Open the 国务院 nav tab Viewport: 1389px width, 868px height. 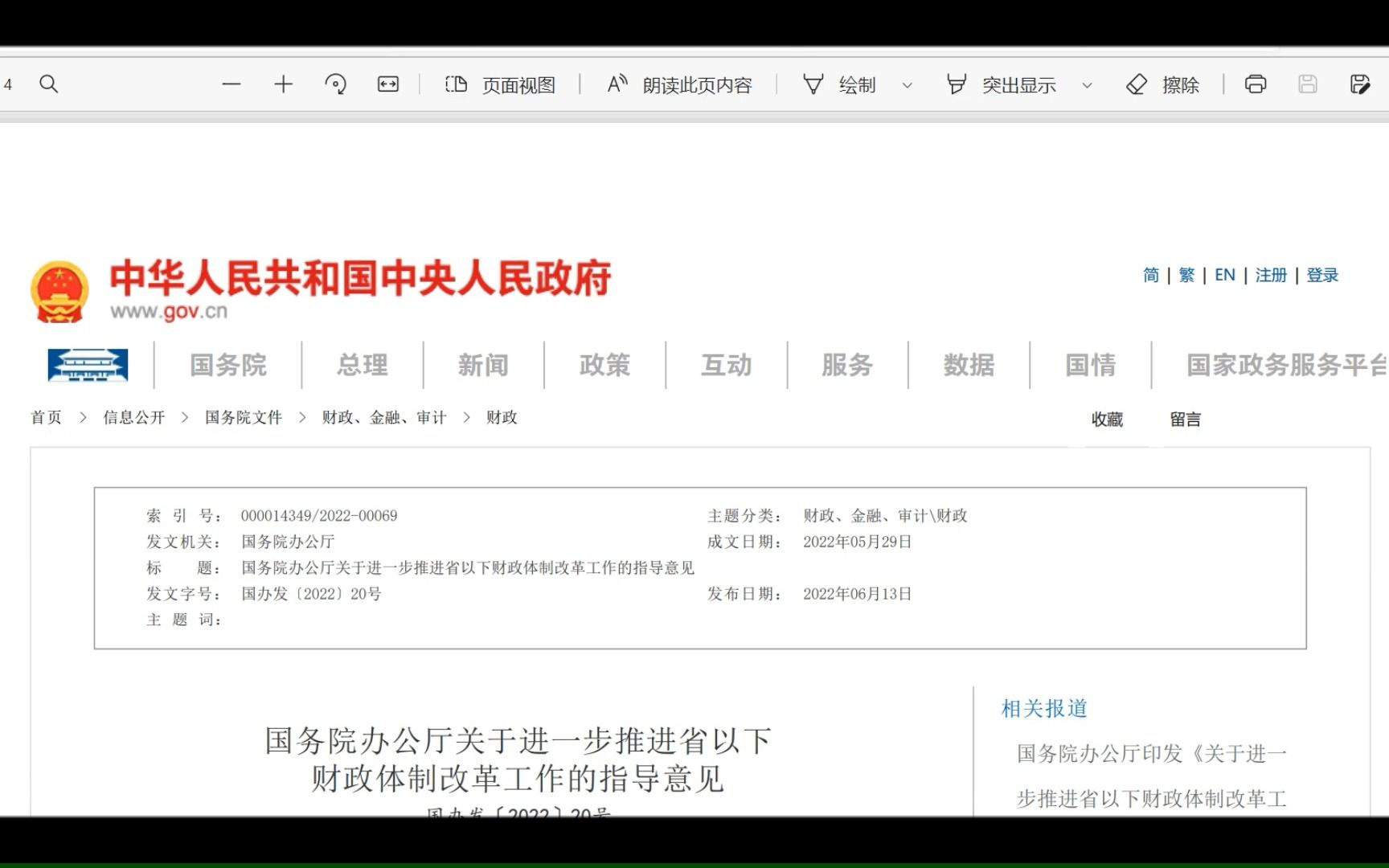pos(228,365)
